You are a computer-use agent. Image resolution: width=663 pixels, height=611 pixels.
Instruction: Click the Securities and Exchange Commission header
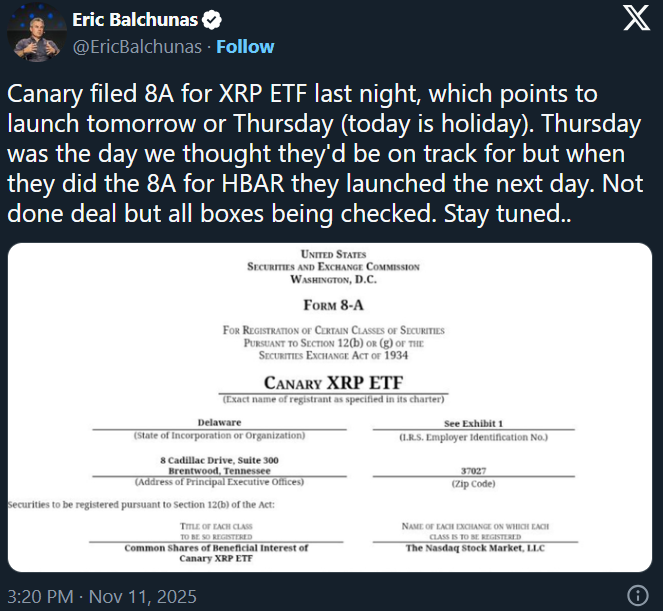(x=333, y=267)
